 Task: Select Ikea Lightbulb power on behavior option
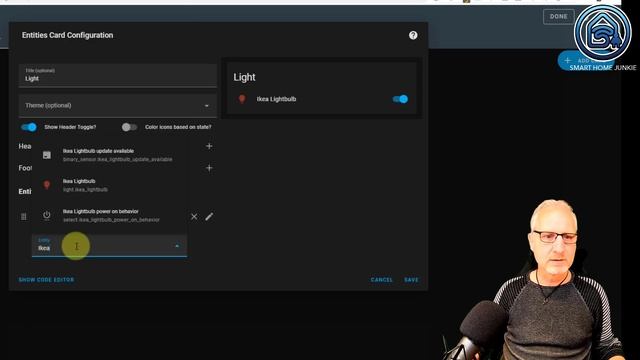coord(109,216)
